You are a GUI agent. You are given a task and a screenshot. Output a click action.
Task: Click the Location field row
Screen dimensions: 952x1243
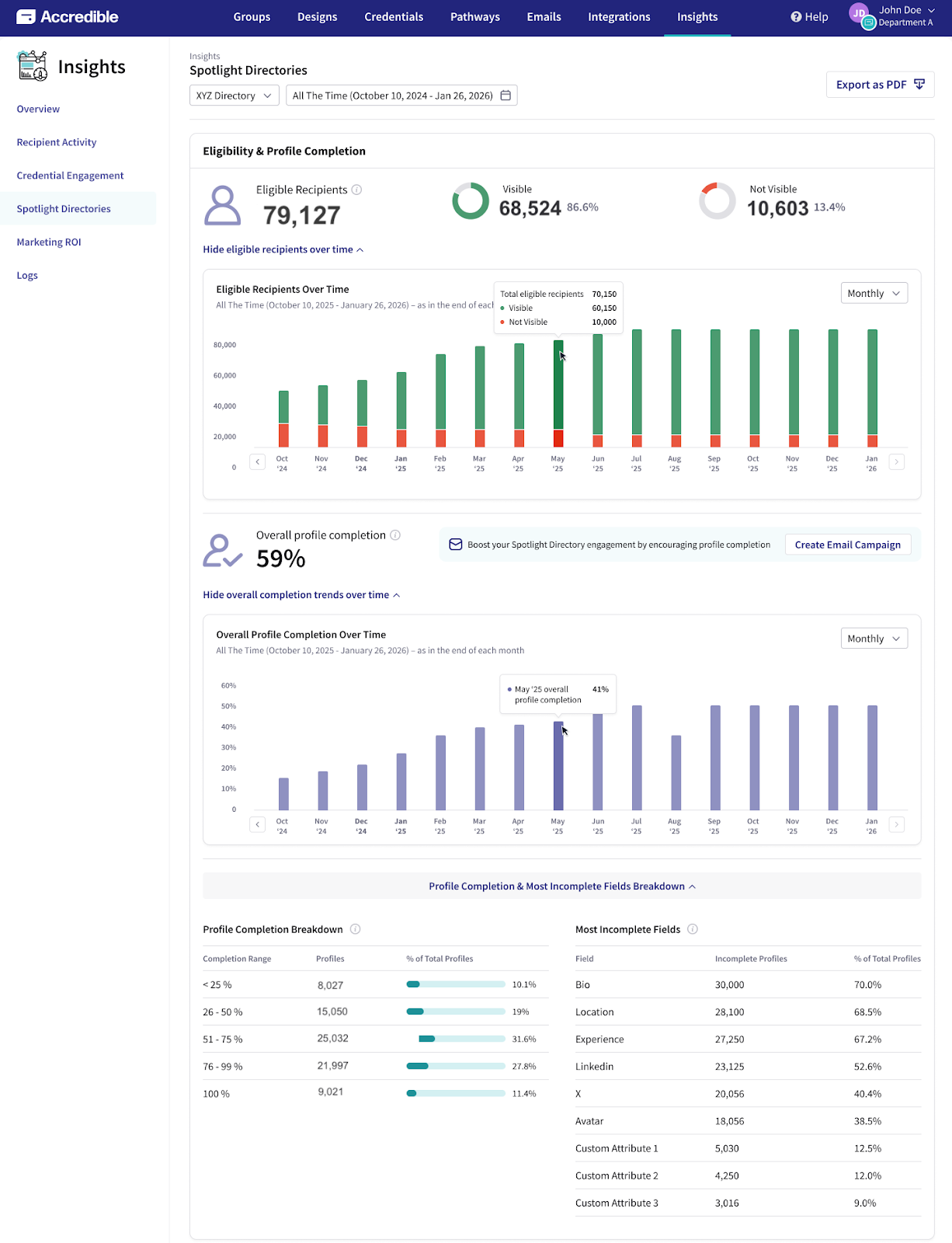[748, 1012]
